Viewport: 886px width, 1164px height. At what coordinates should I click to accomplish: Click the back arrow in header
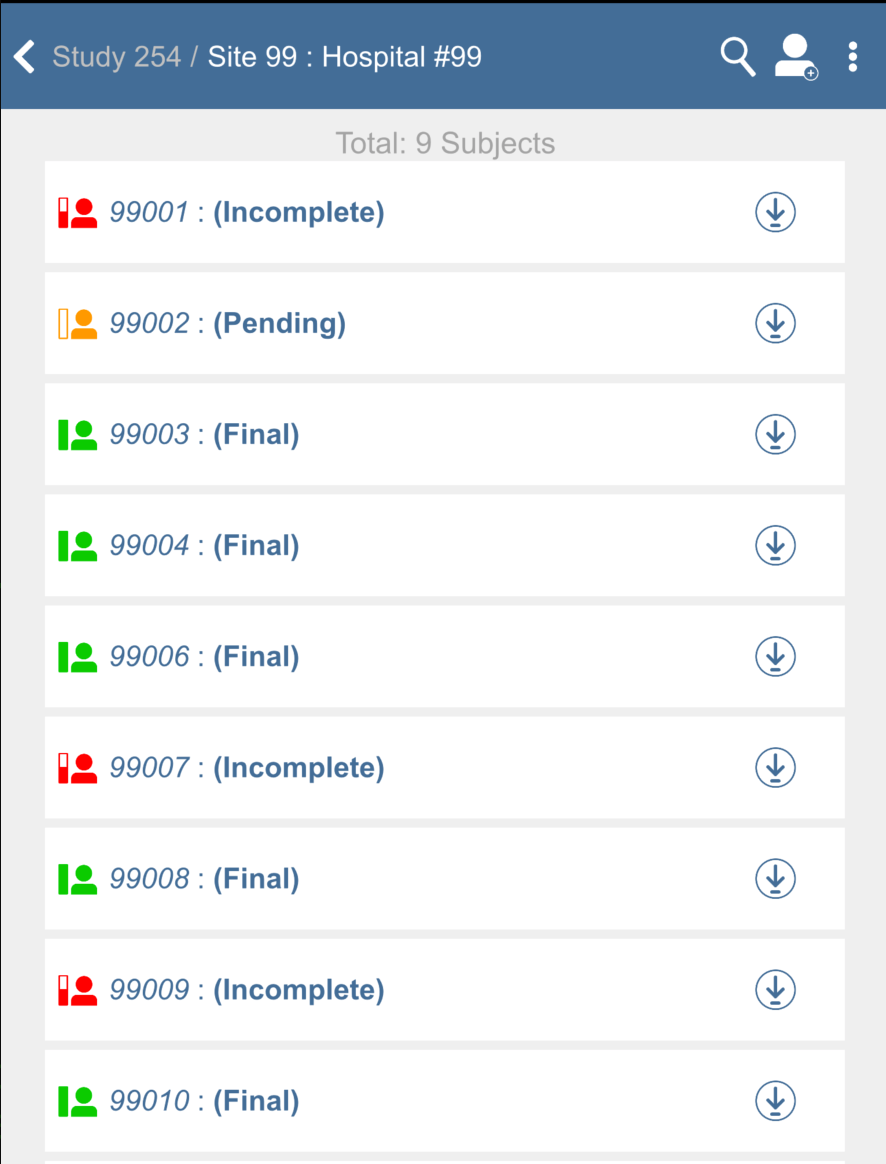(x=25, y=57)
